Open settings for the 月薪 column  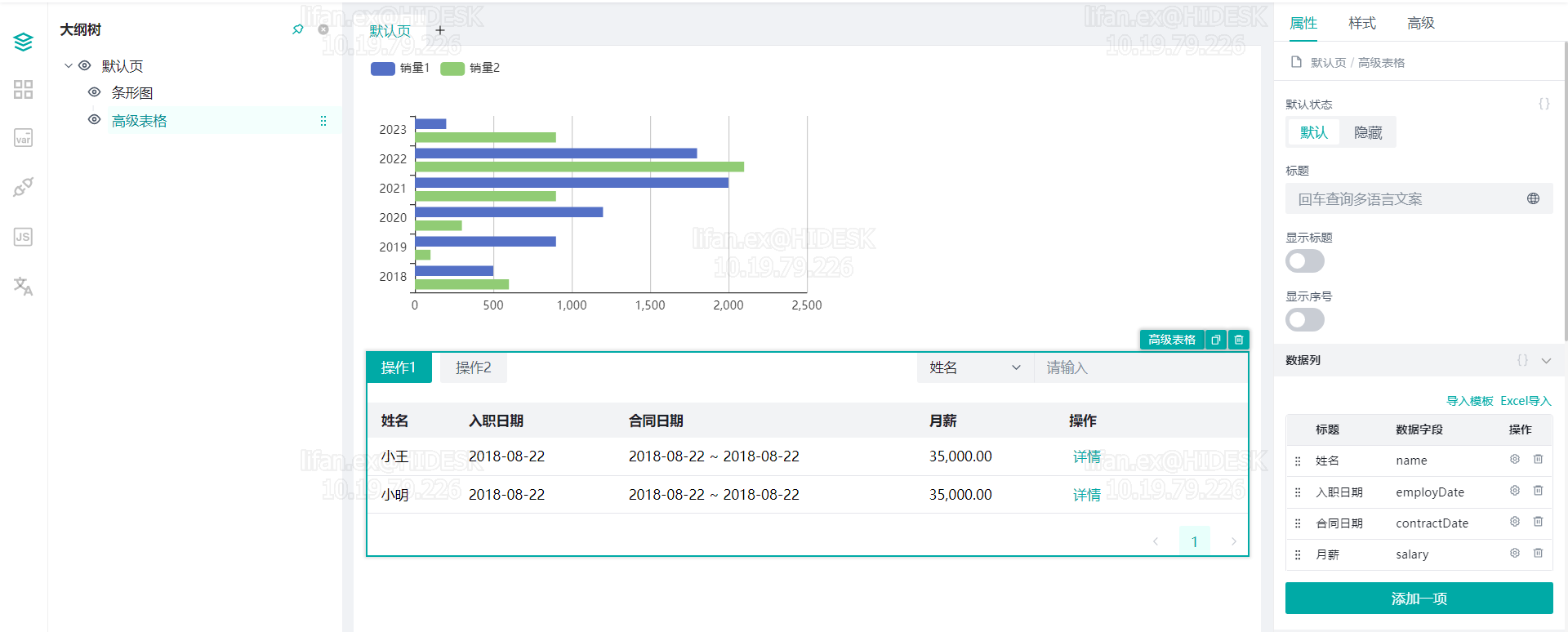1515,553
